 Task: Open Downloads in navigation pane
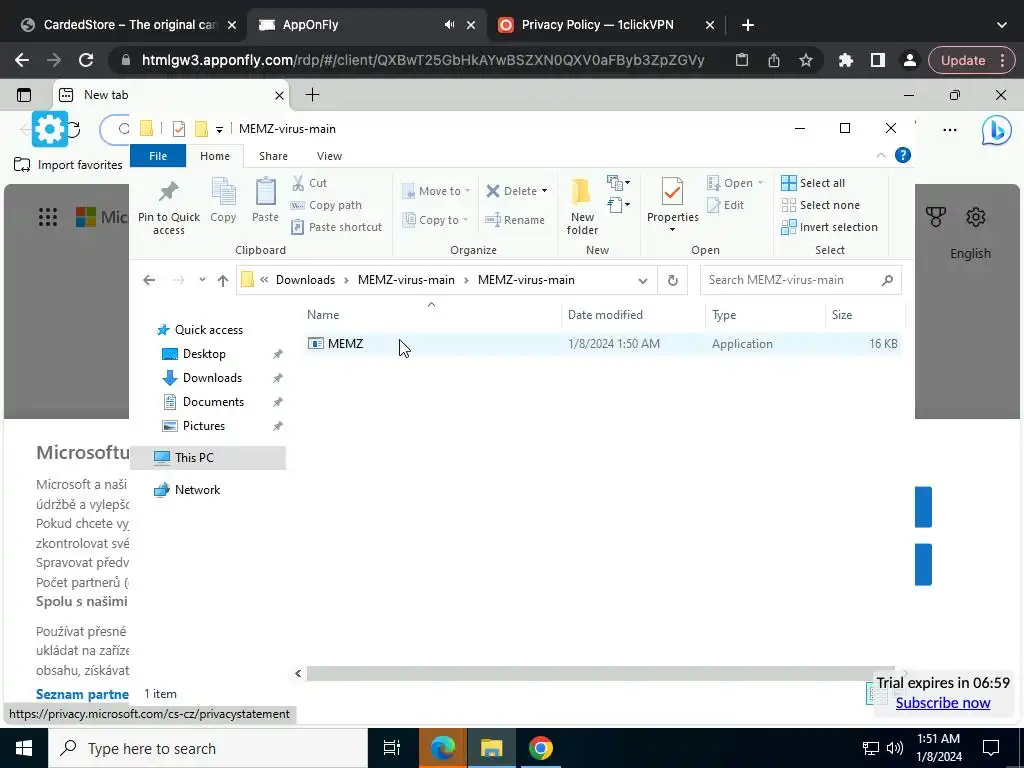pos(212,377)
